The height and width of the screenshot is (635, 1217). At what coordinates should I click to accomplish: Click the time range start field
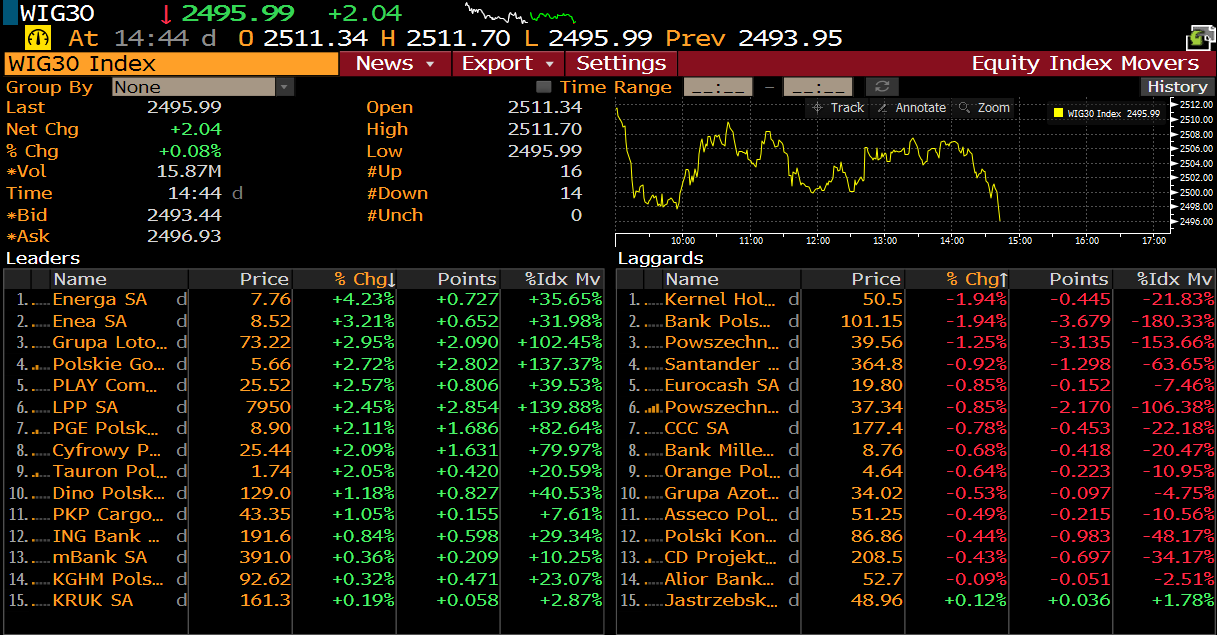[718, 87]
